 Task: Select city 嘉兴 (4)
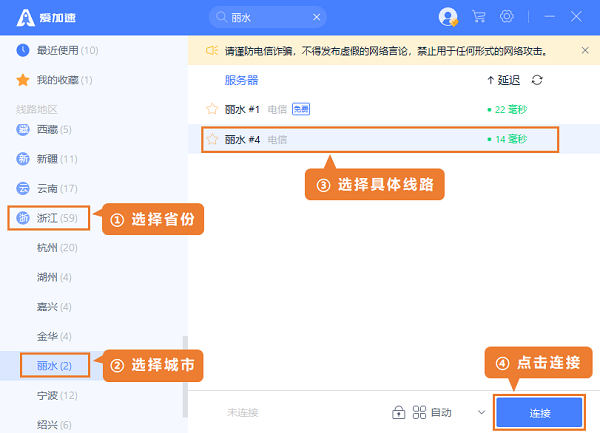pyautogui.click(x=54, y=307)
